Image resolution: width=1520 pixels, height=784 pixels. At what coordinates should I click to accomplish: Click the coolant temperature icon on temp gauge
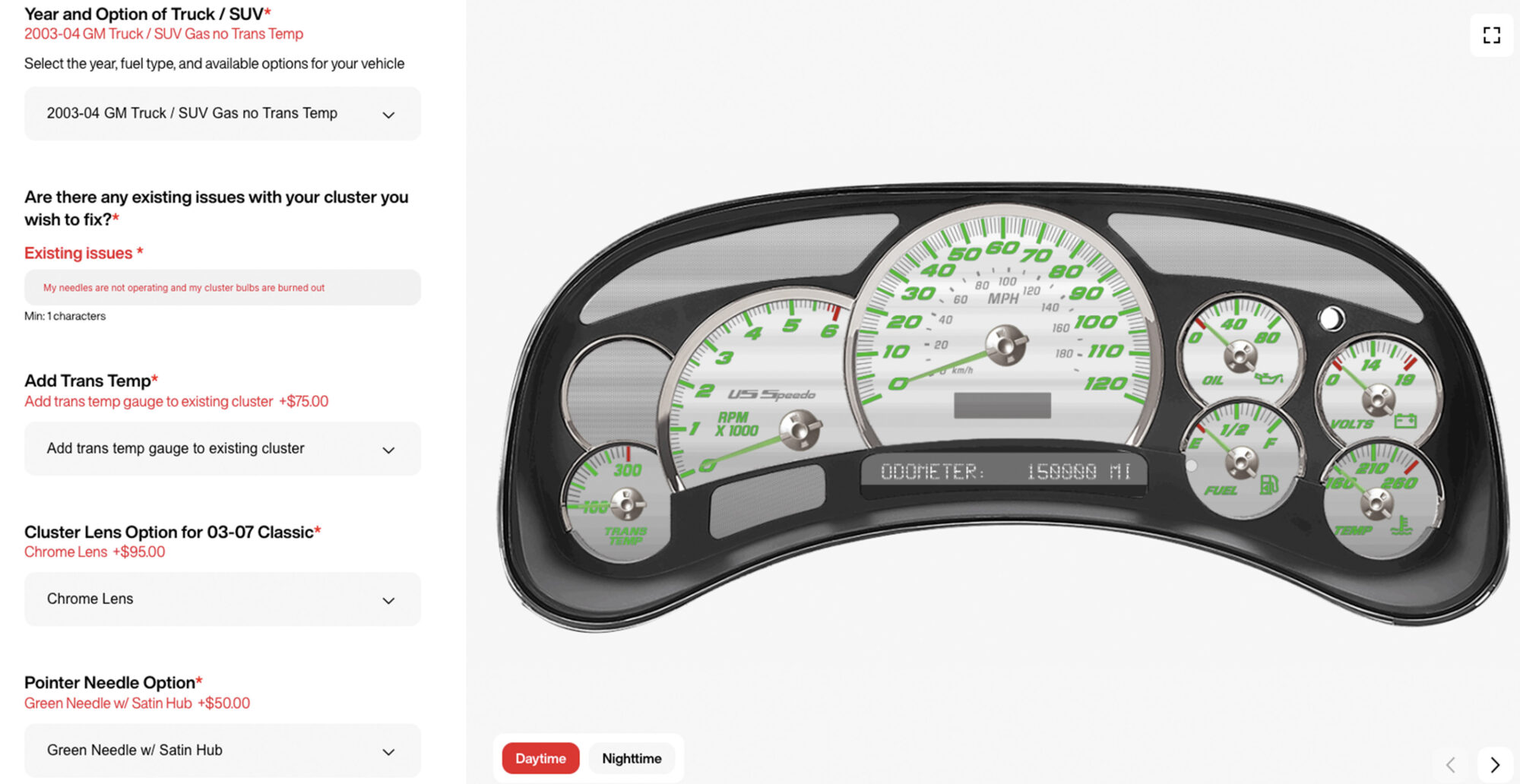[1402, 525]
